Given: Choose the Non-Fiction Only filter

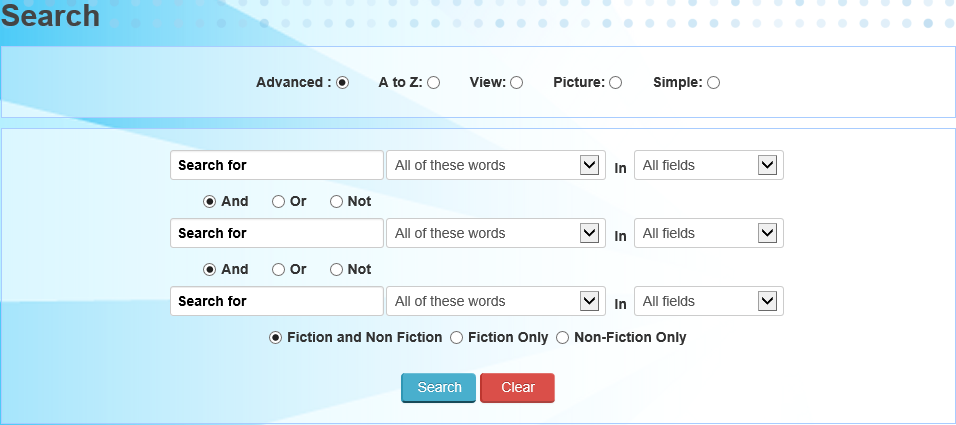Looking at the screenshot, I should pos(562,338).
